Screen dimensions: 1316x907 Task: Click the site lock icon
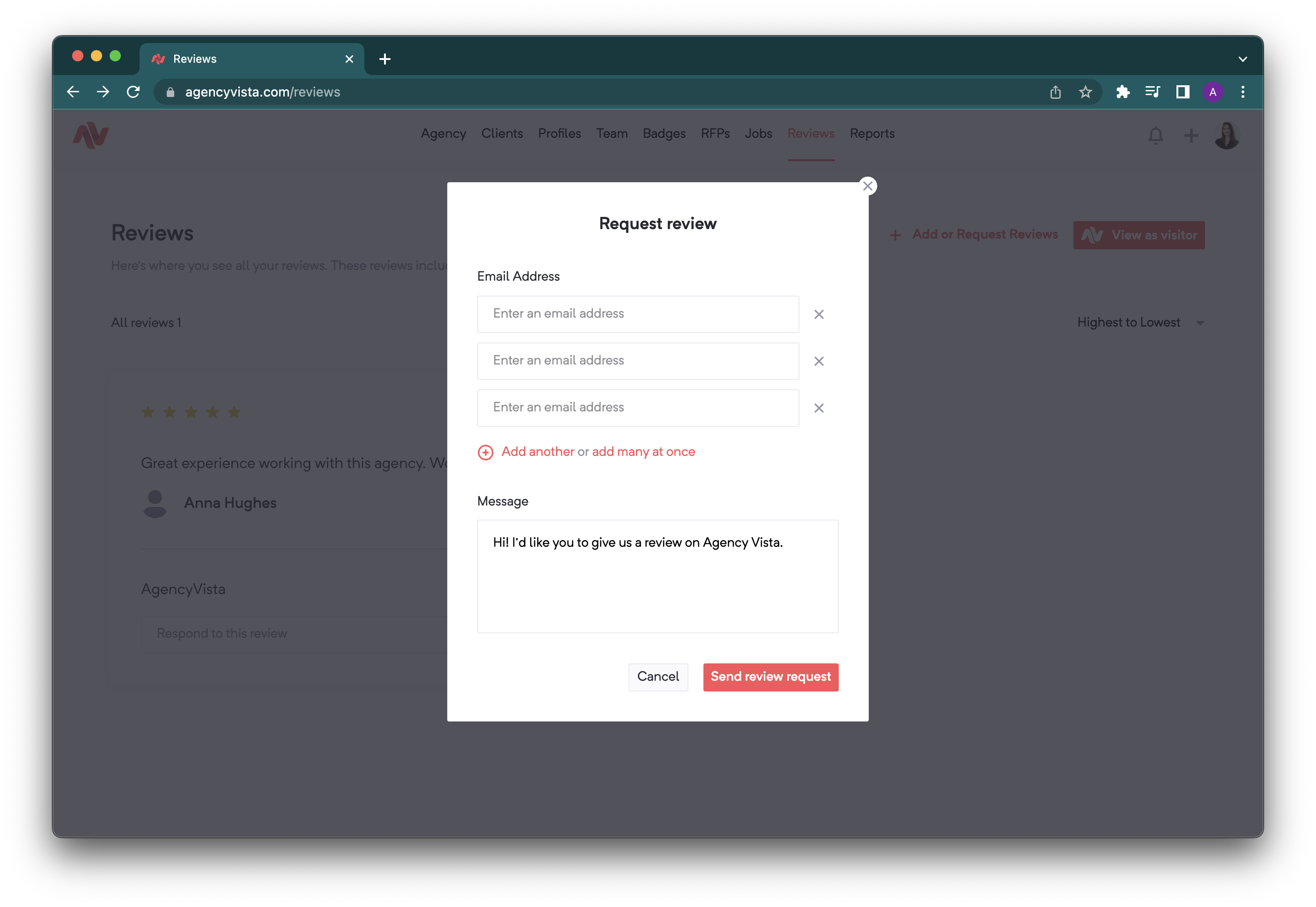(170, 92)
